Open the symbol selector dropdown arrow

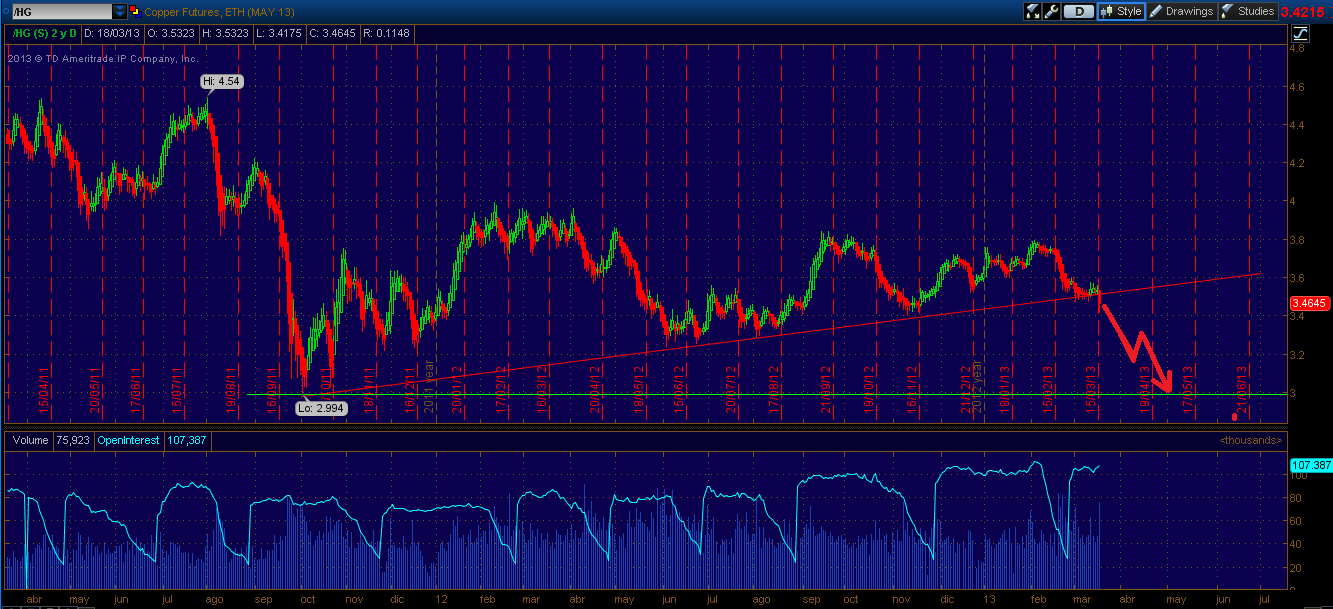coord(120,12)
